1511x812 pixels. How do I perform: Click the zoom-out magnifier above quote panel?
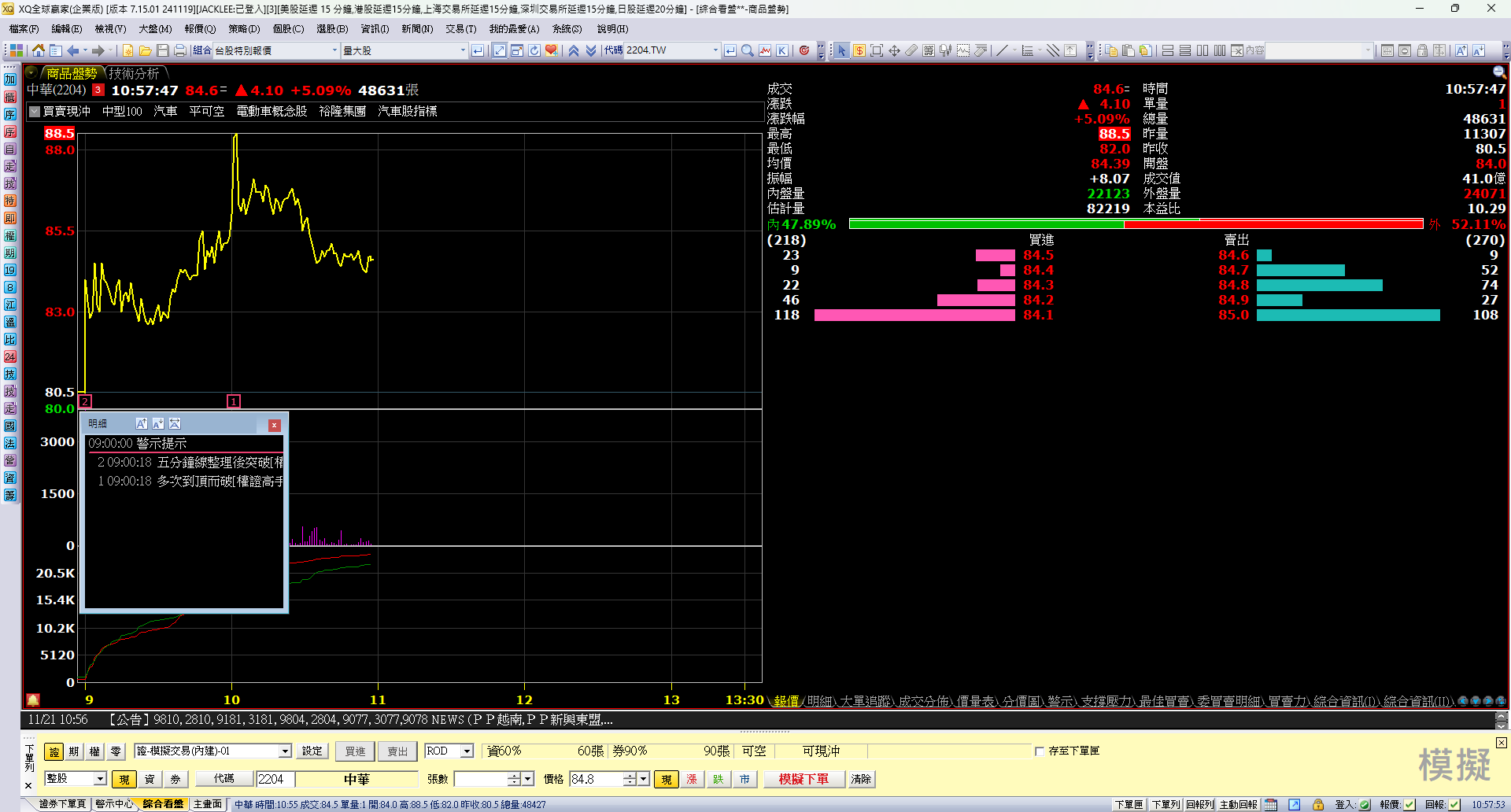1498,72
